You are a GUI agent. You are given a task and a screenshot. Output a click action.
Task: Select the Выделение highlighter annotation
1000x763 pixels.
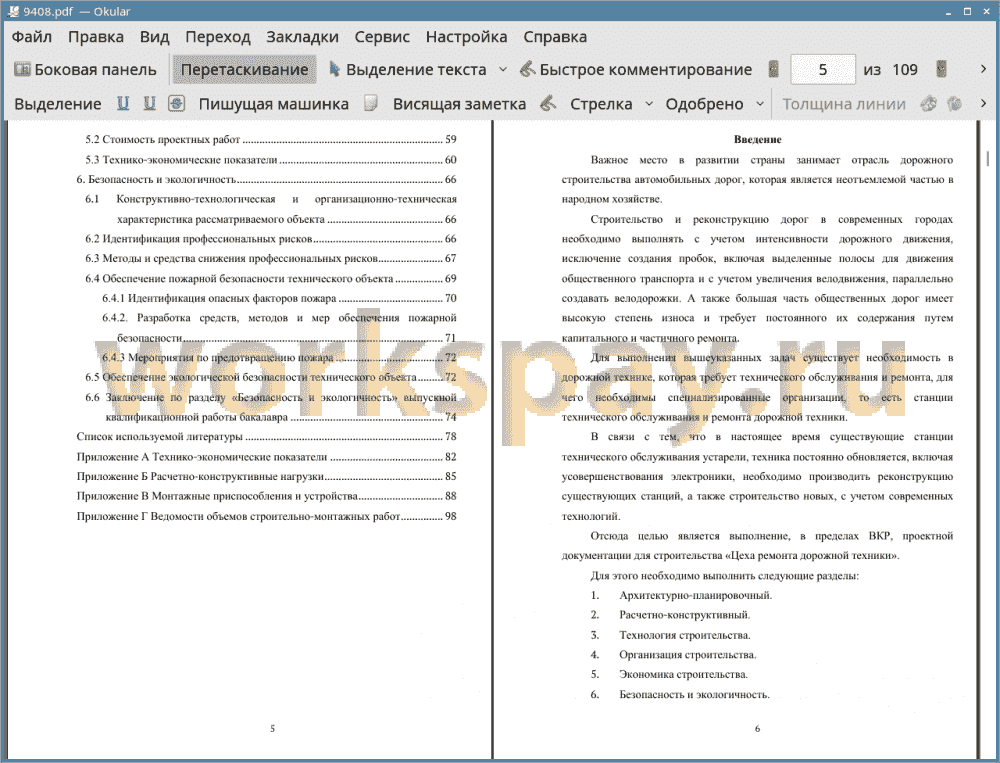(x=57, y=104)
